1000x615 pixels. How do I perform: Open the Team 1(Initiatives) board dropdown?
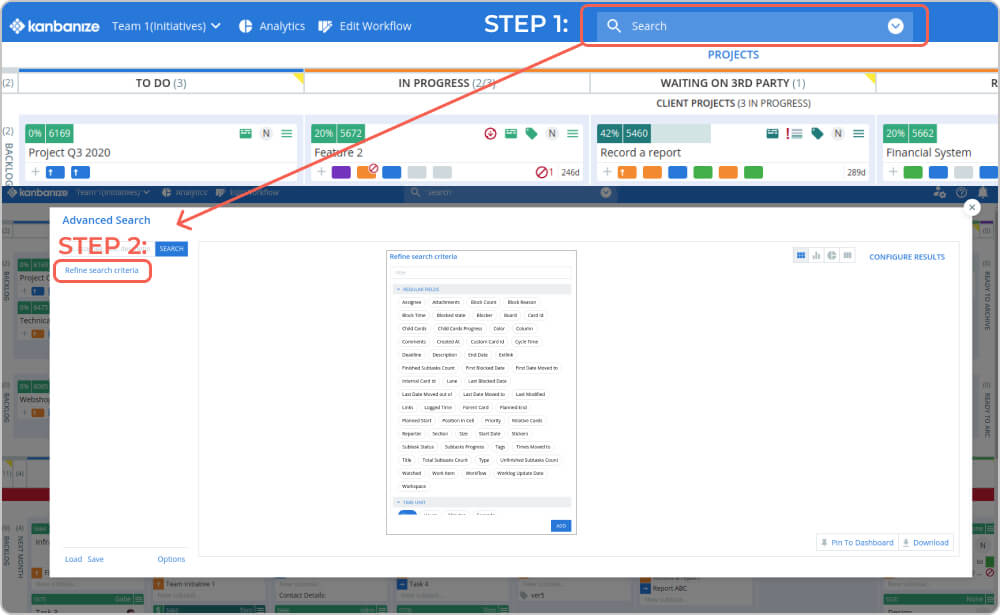tap(166, 26)
